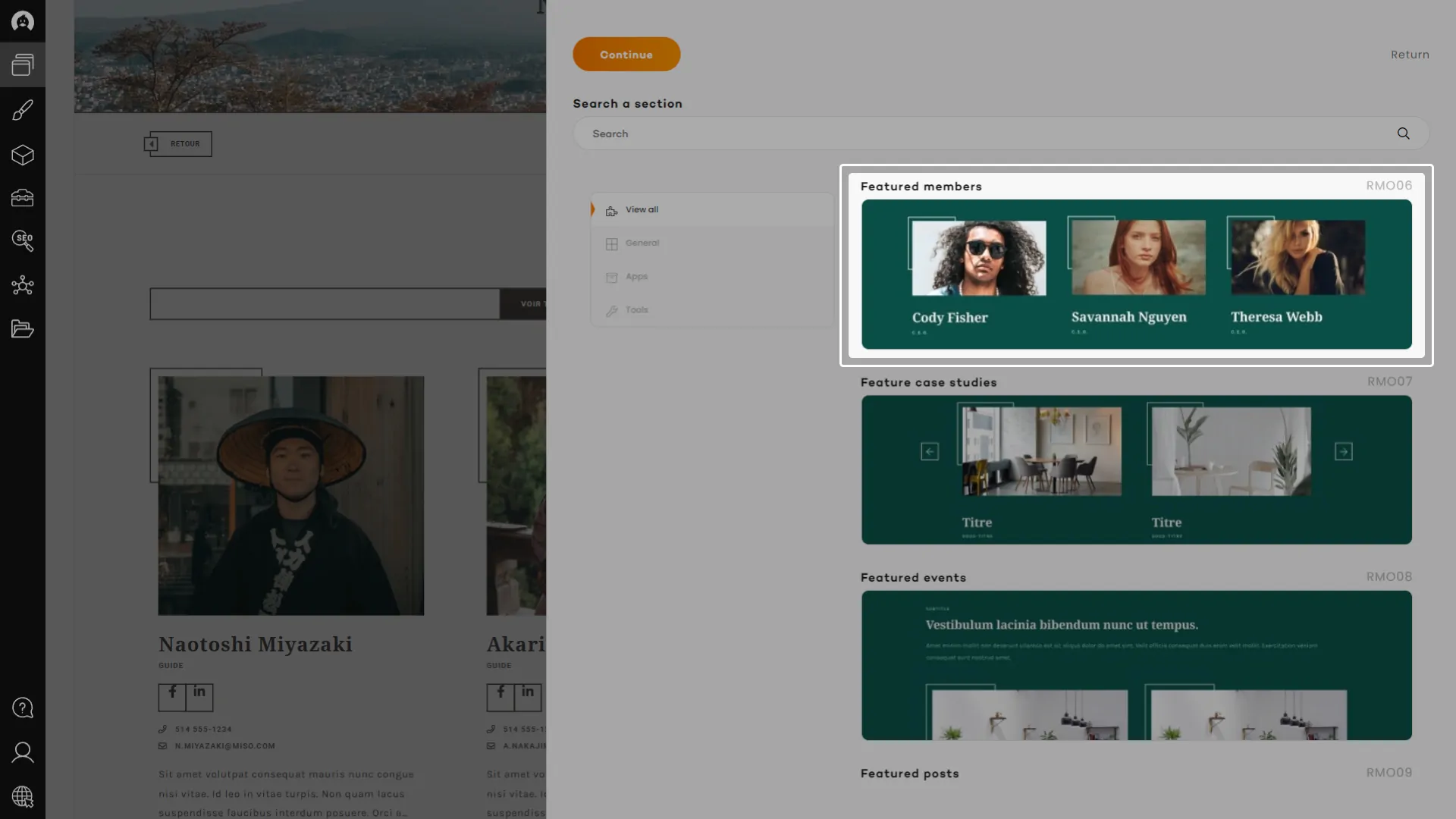Open the network connections icon
The height and width of the screenshot is (819, 1456).
click(x=23, y=285)
